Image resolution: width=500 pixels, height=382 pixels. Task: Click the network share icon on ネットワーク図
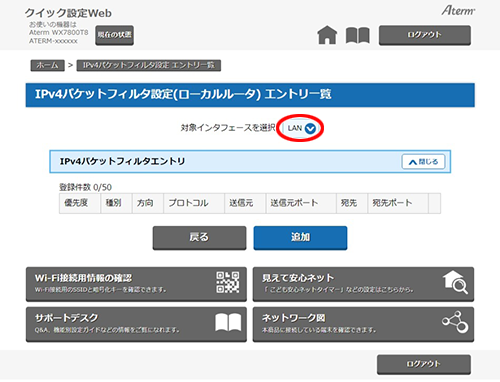[455, 322]
